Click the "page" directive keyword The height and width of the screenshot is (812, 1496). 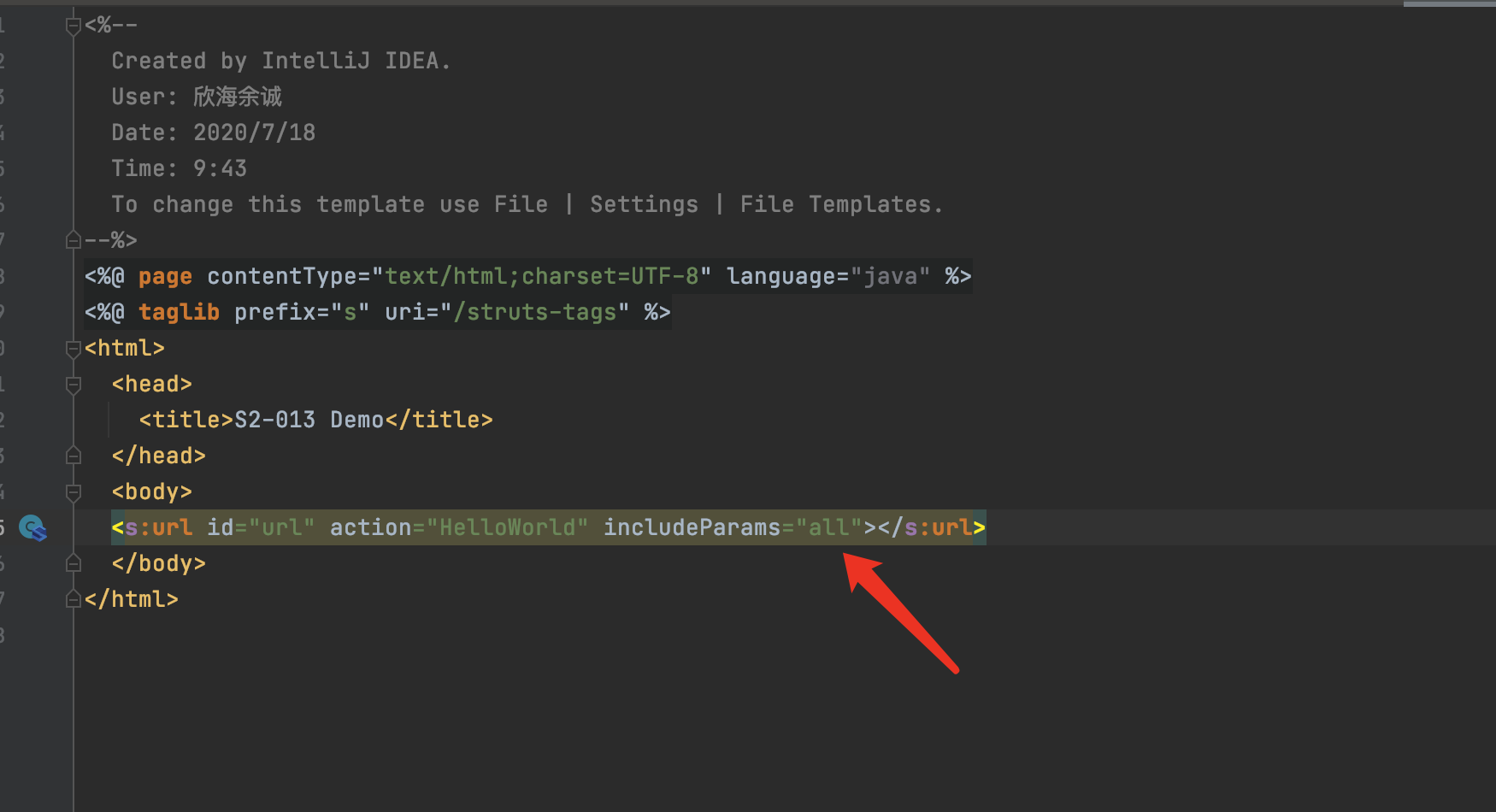(166, 276)
